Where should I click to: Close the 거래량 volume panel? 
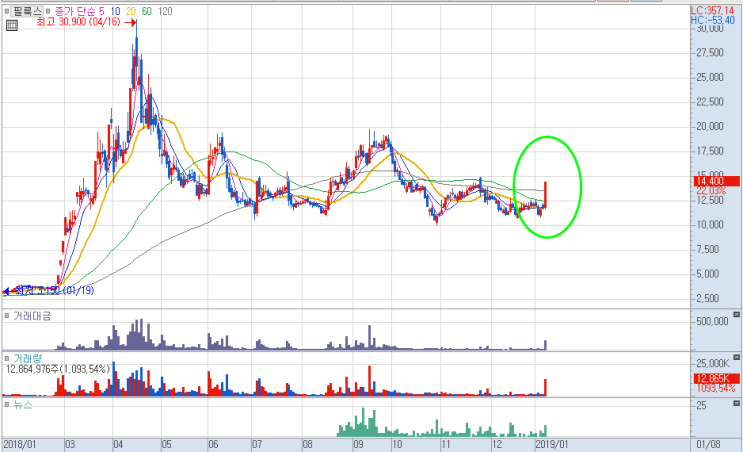click(x=736, y=357)
